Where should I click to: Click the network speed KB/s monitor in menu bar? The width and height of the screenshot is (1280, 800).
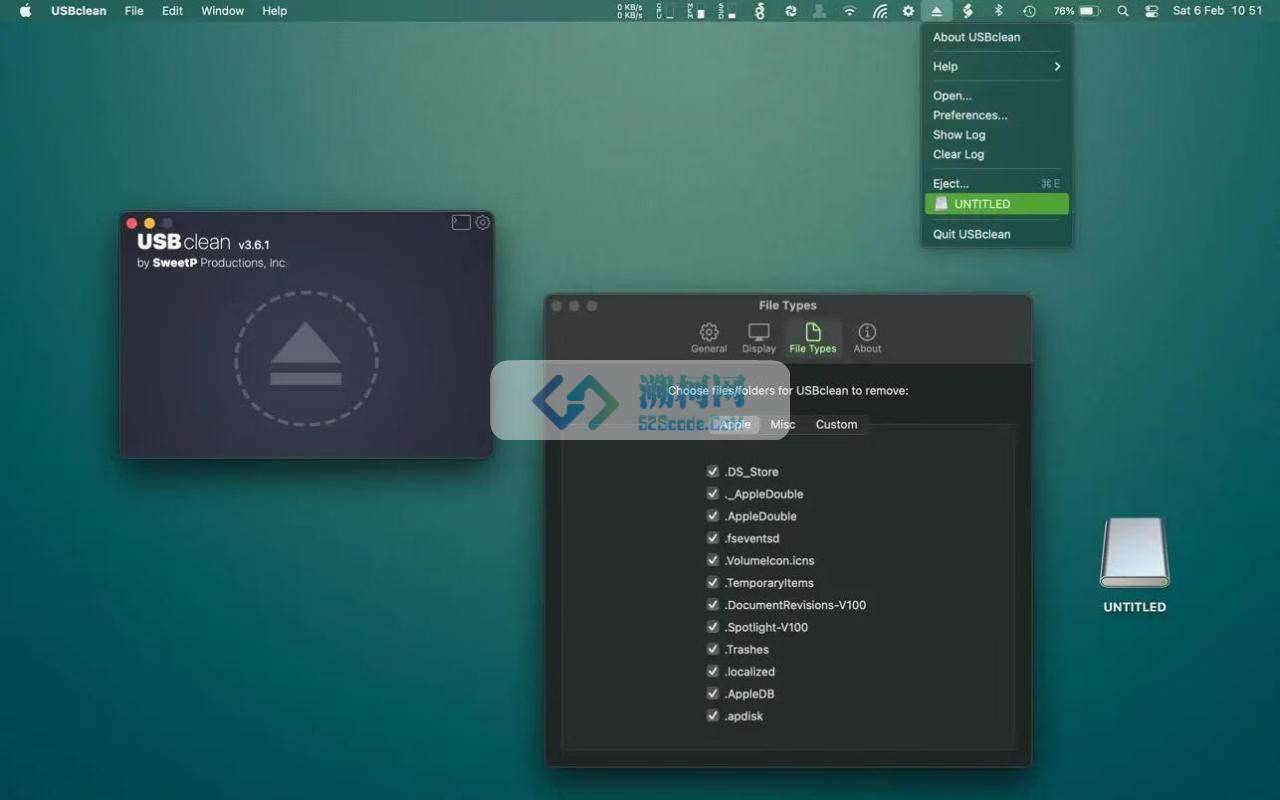630,11
